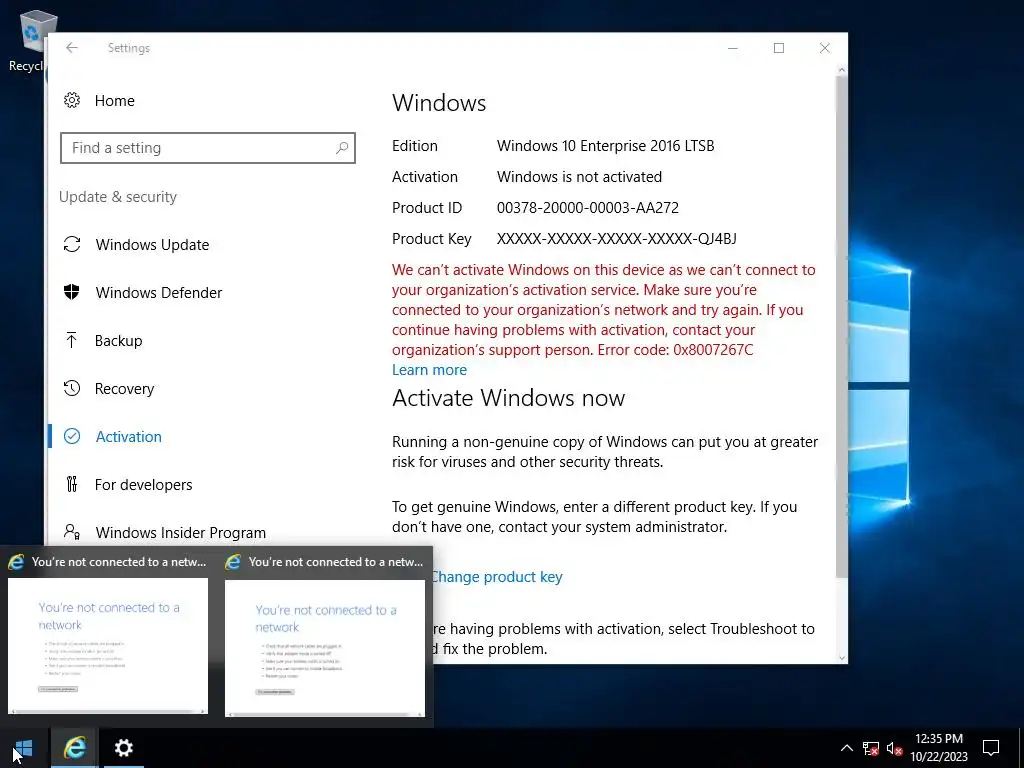Screen dimensions: 1024x768
Task: Open Recovery section
Action: click(x=124, y=389)
